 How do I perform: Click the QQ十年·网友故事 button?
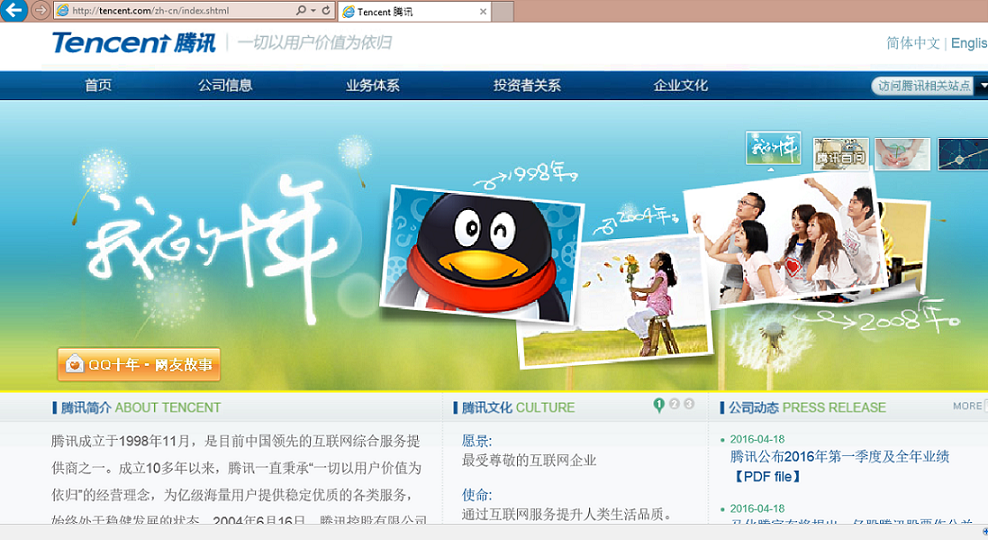(x=139, y=364)
